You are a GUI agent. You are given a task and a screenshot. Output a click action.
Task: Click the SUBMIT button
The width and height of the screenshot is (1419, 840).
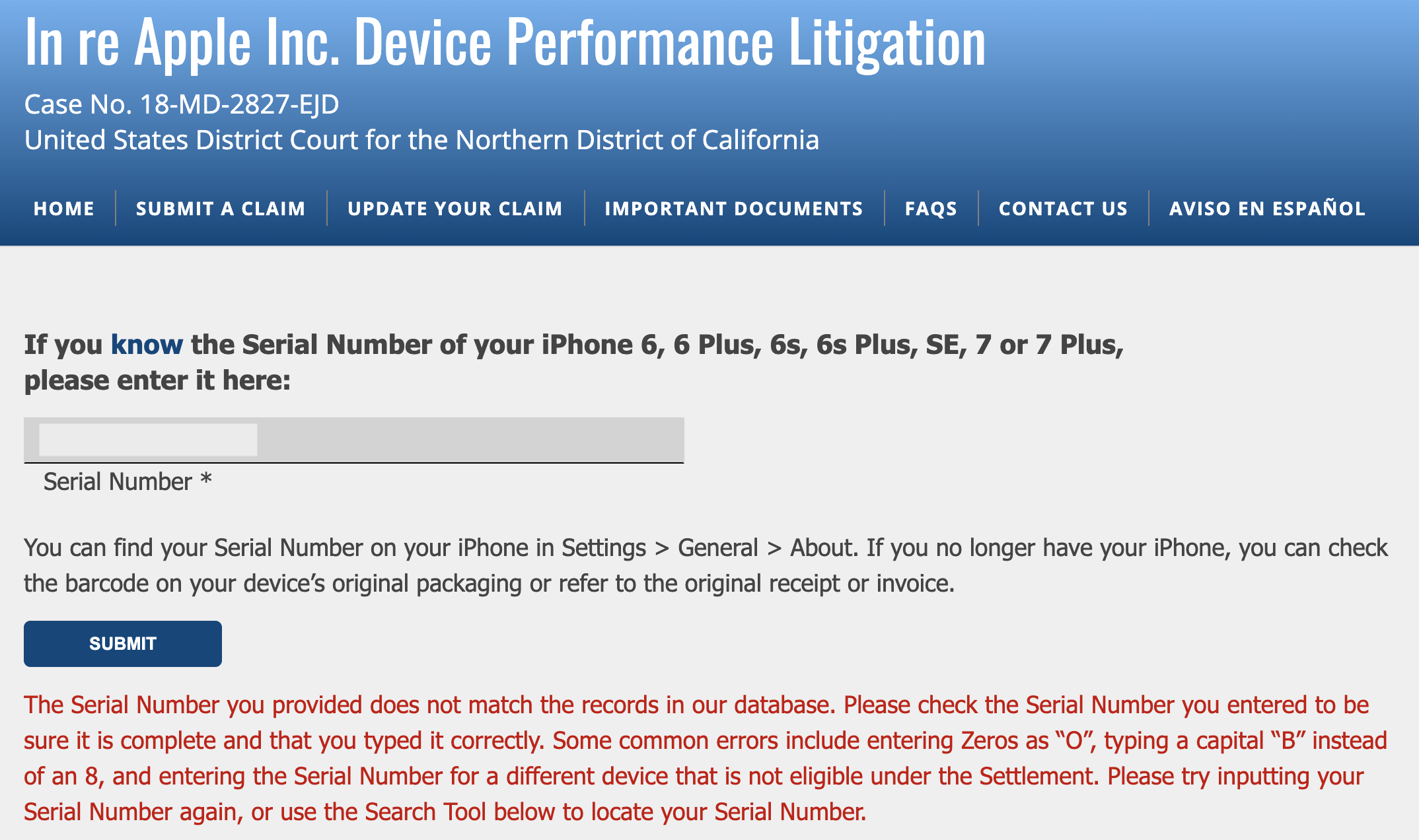(x=123, y=644)
